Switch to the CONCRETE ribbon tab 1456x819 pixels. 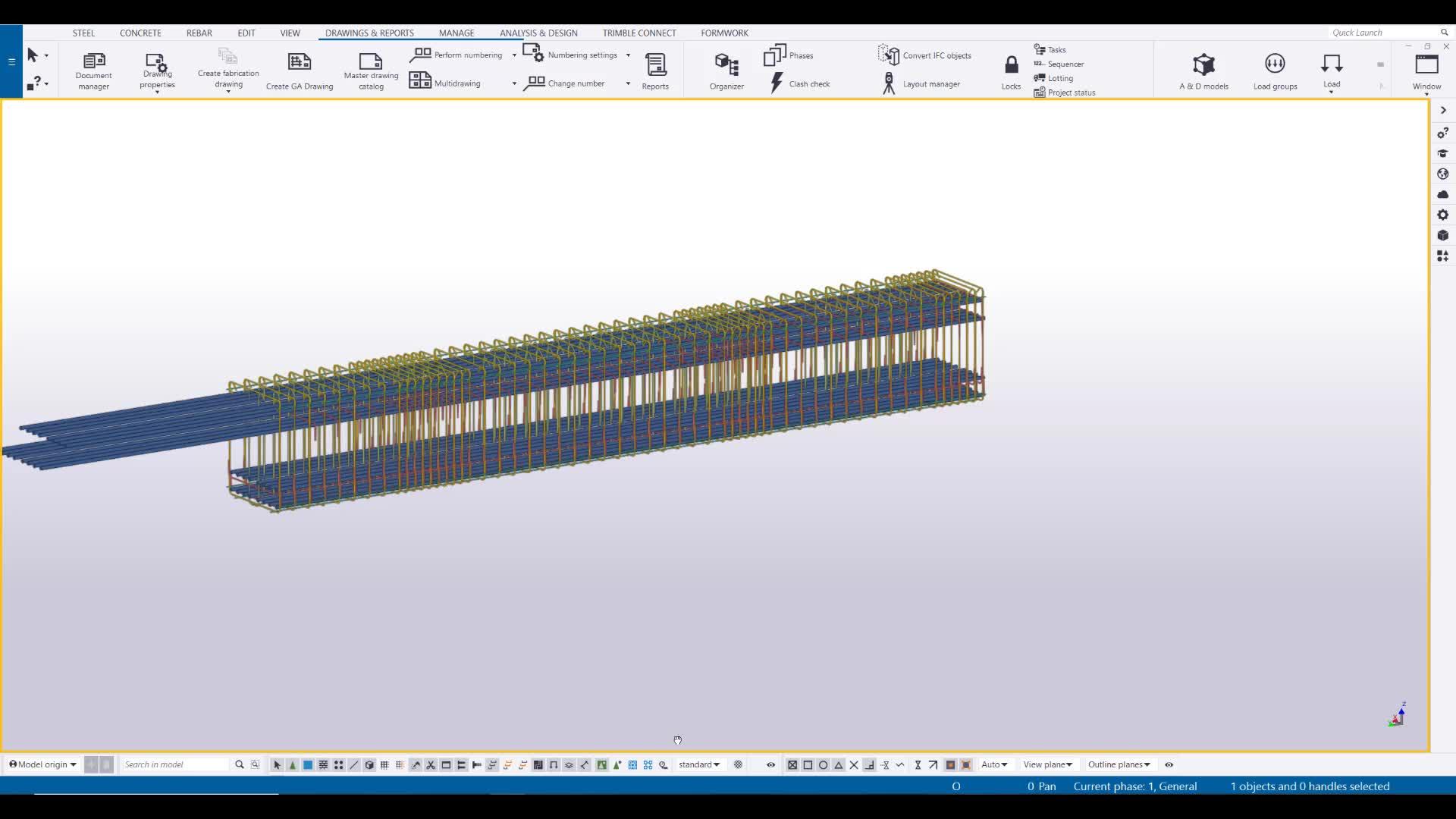point(140,33)
